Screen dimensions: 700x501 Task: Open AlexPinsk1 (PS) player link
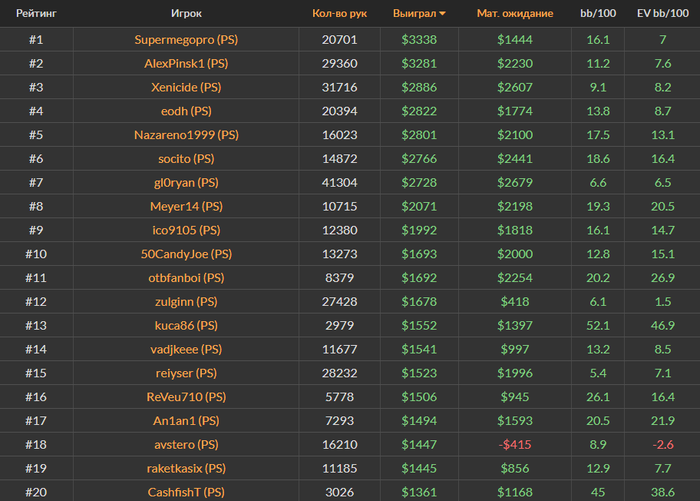pos(186,63)
